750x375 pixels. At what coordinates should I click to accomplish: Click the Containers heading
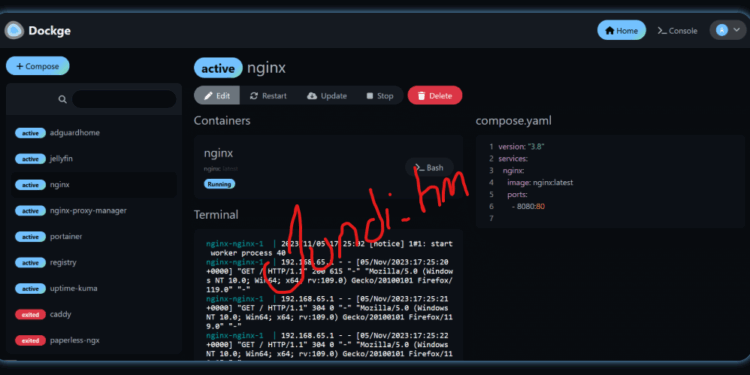pyautogui.click(x=222, y=121)
